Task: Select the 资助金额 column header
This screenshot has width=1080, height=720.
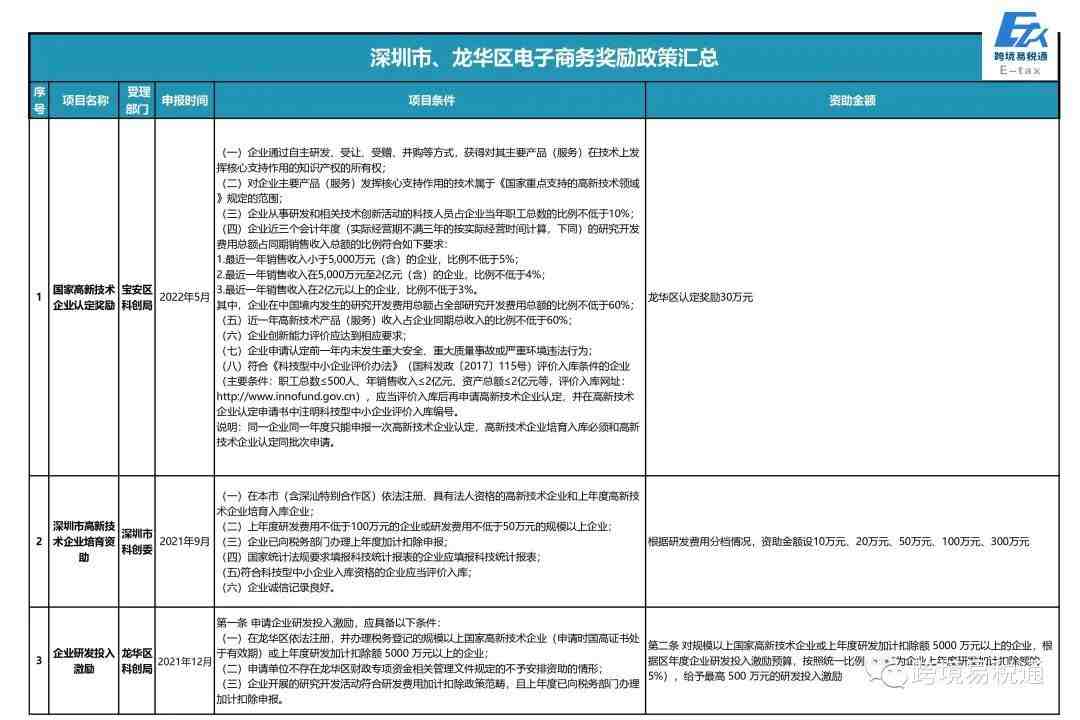Action: [x=852, y=100]
